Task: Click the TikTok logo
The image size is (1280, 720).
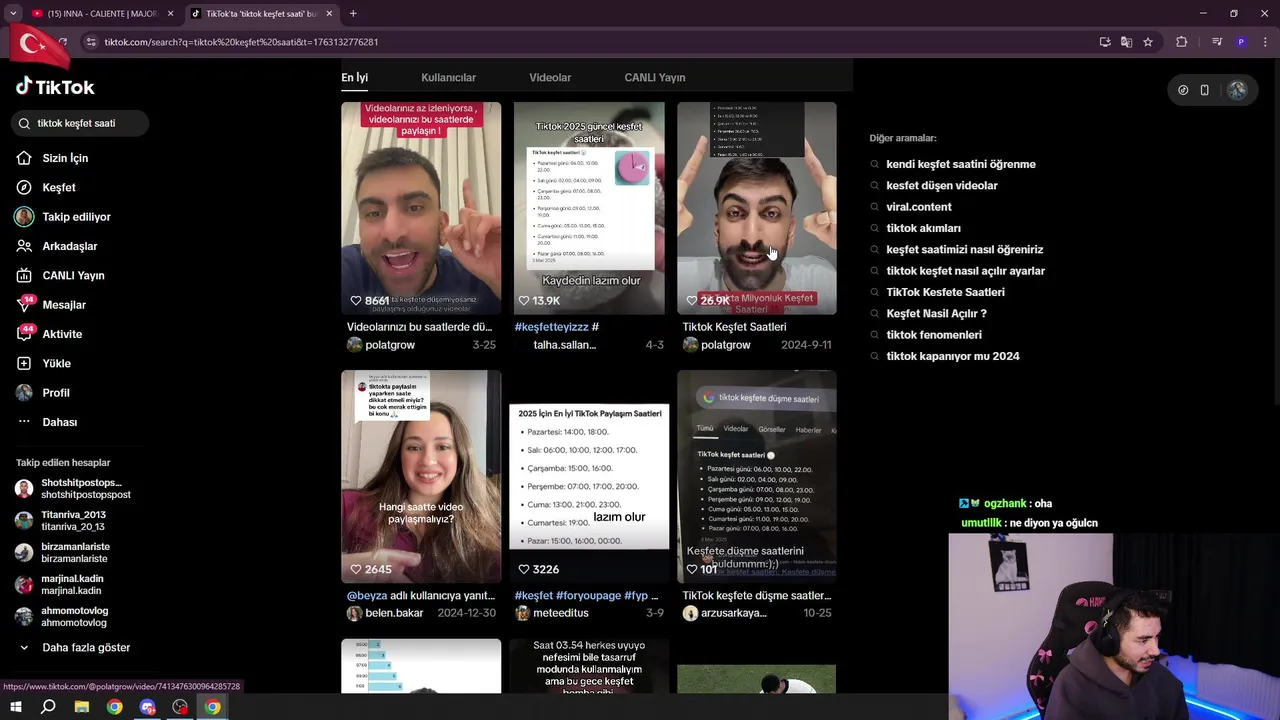Action: pyautogui.click(x=55, y=87)
